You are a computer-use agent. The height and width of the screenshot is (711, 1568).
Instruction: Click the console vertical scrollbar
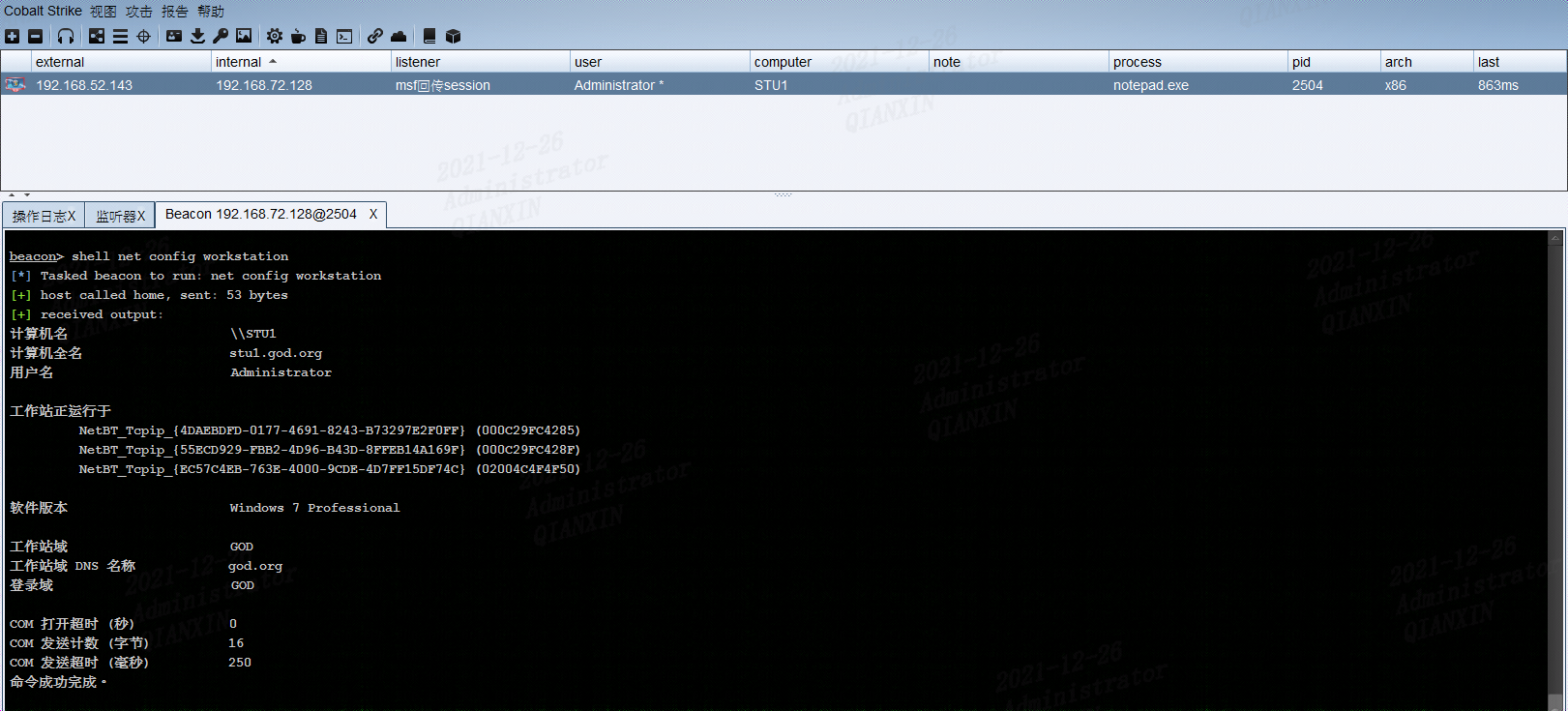[1555, 470]
